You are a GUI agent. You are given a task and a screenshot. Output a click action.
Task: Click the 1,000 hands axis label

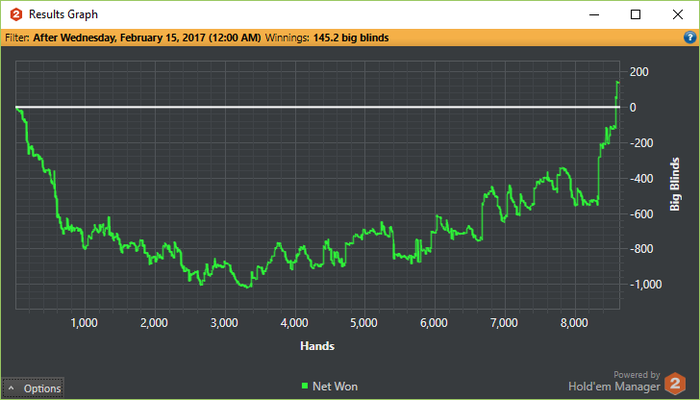(84, 323)
